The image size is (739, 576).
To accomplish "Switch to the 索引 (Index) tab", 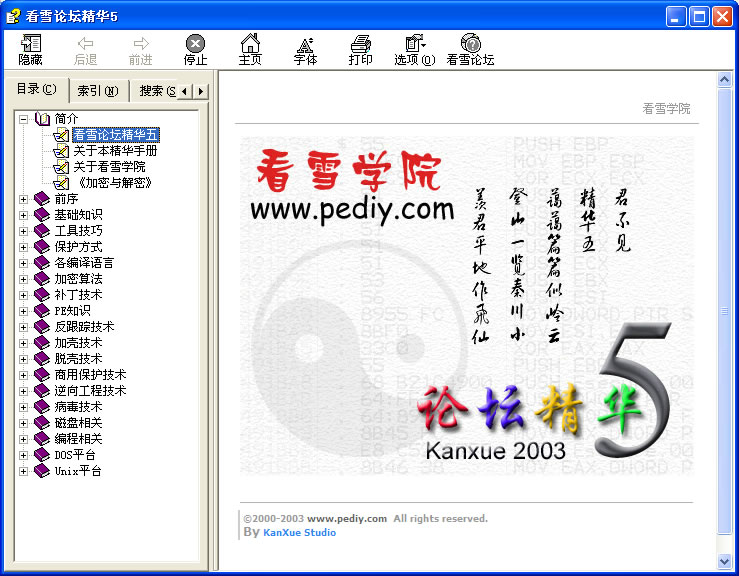I will click(98, 91).
